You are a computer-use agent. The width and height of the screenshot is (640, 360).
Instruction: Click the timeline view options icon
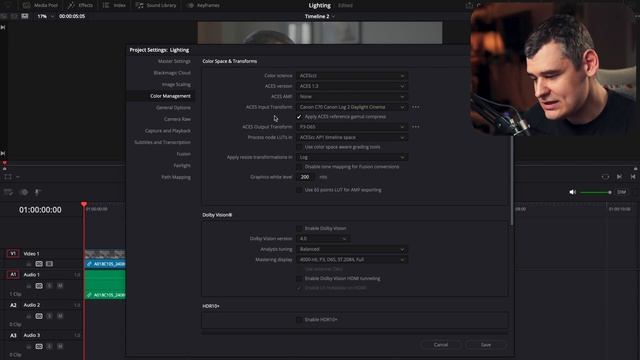tap(8, 192)
